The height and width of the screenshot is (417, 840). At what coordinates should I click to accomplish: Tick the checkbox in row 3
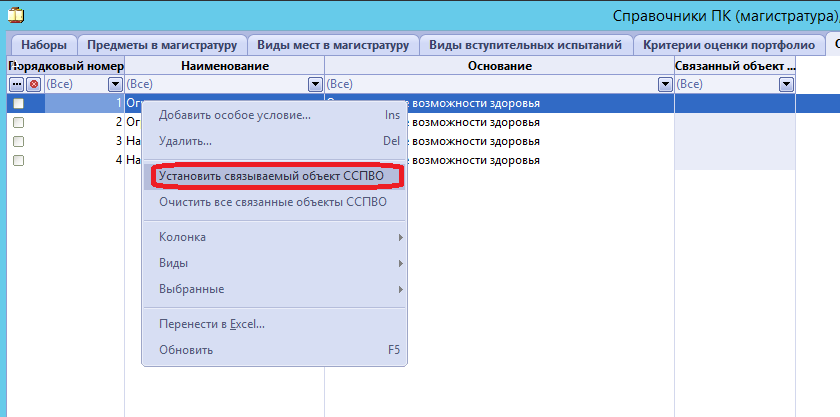(18, 142)
